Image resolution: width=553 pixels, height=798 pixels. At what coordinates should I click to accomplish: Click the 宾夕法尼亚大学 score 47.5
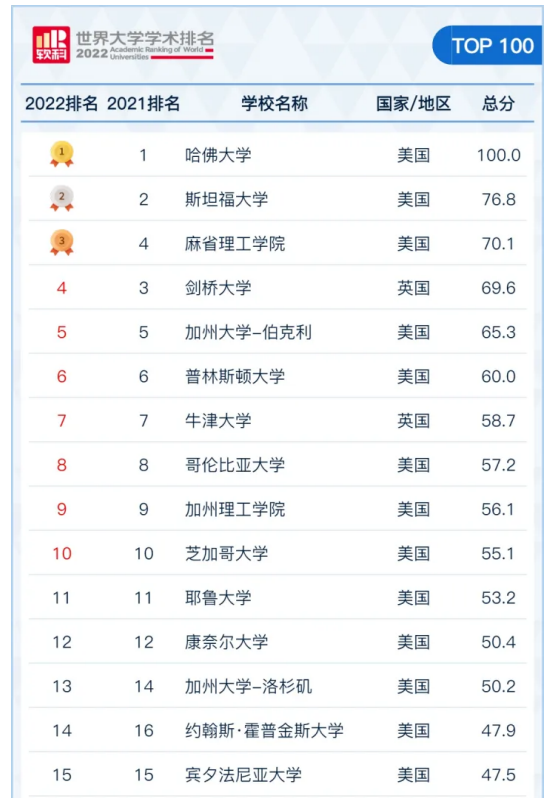[499, 775]
